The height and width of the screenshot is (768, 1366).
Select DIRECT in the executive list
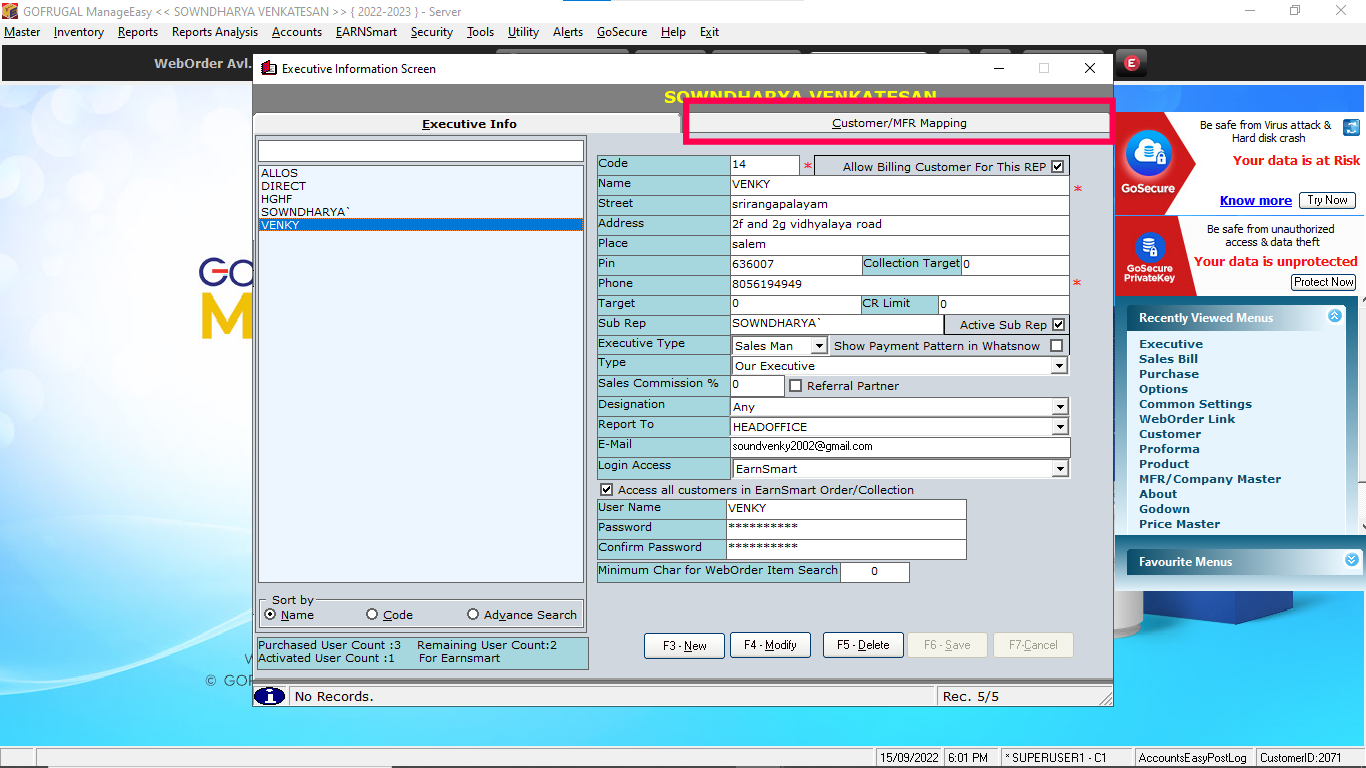pos(420,186)
